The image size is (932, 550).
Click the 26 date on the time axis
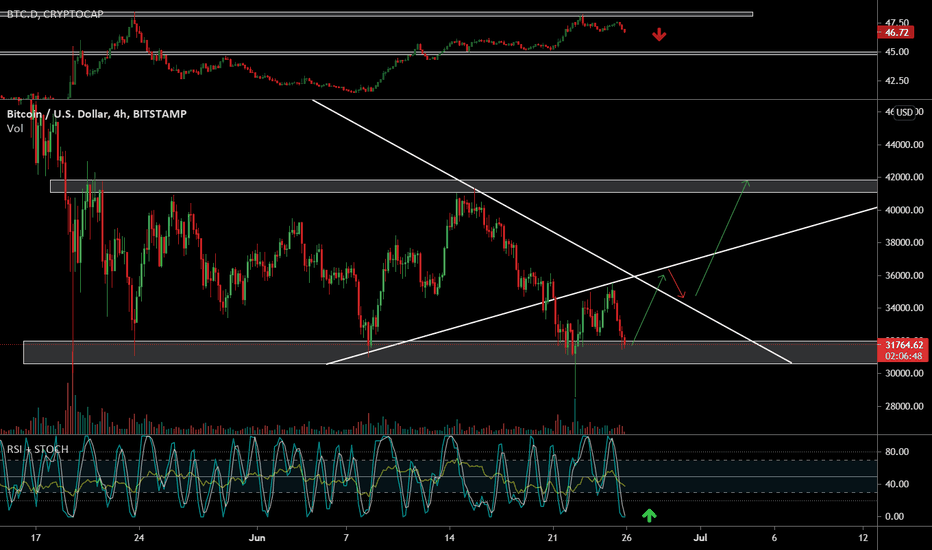pos(626,538)
